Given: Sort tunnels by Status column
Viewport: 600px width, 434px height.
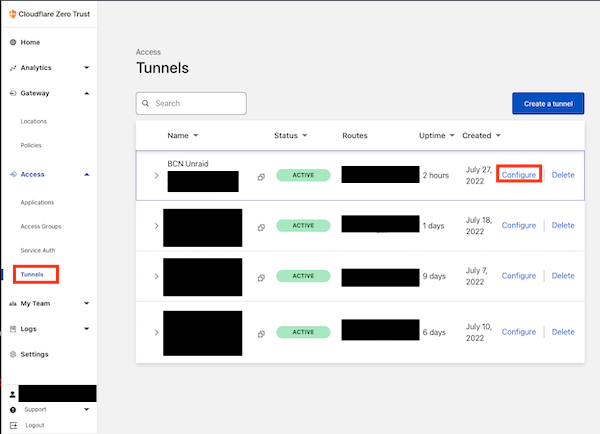Looking at the screenshot, I should tap(290, 135).
